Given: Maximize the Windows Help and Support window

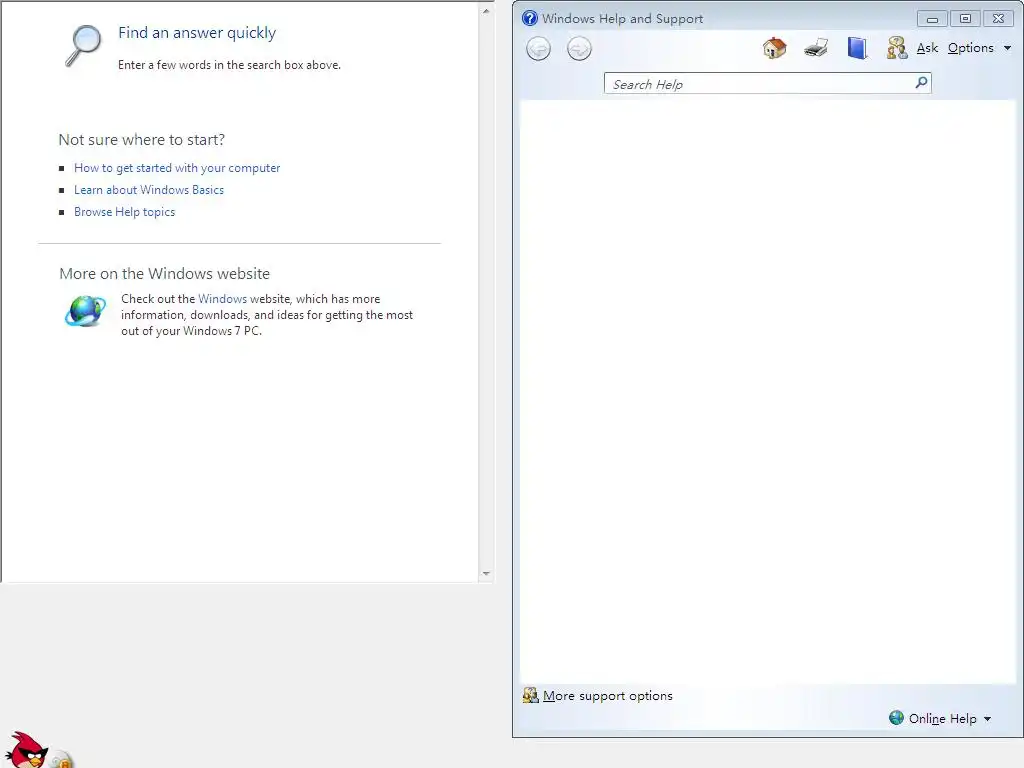Looking at the screenshot, I should 965,18.
